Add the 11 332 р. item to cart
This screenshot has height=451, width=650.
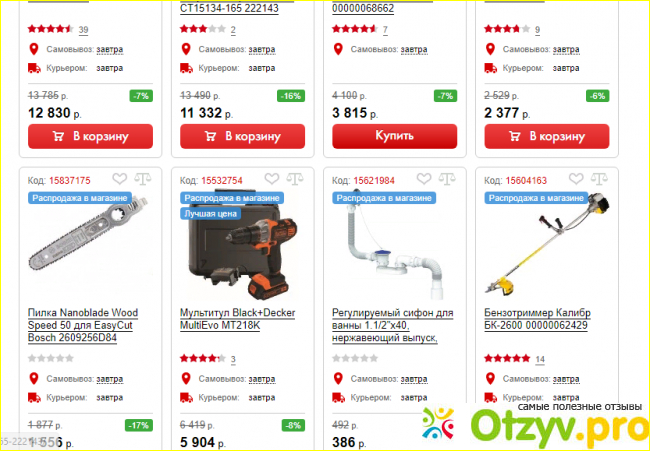tap(243, 136)
